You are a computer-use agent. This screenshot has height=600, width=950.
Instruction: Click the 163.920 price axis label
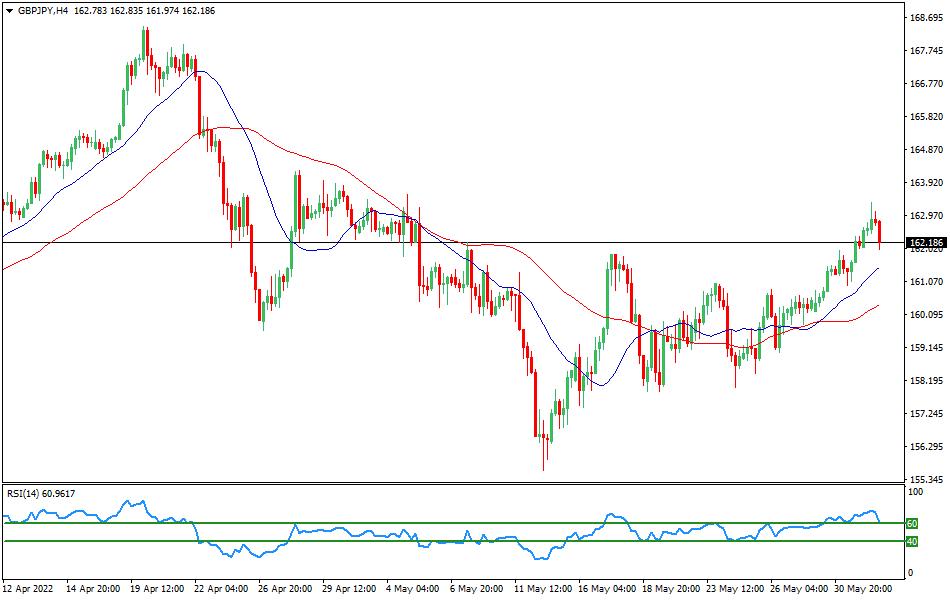click(927, 183)
